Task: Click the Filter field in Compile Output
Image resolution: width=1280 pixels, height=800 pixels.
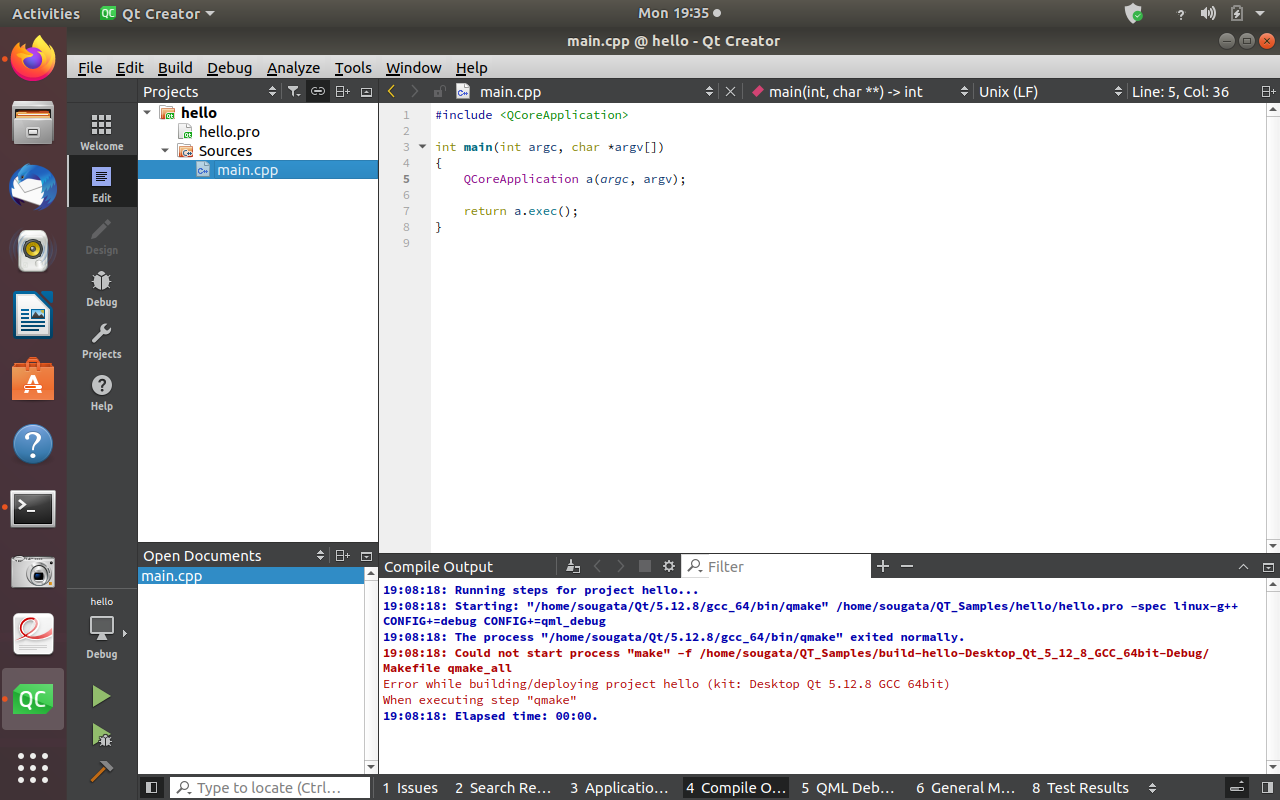Action: 780,566
